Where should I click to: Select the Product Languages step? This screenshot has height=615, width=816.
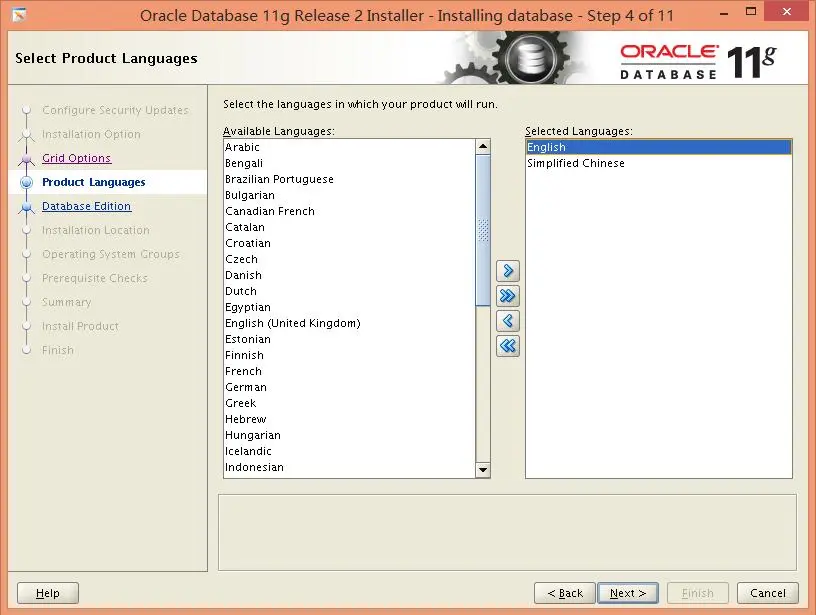(x=94, y=182)
